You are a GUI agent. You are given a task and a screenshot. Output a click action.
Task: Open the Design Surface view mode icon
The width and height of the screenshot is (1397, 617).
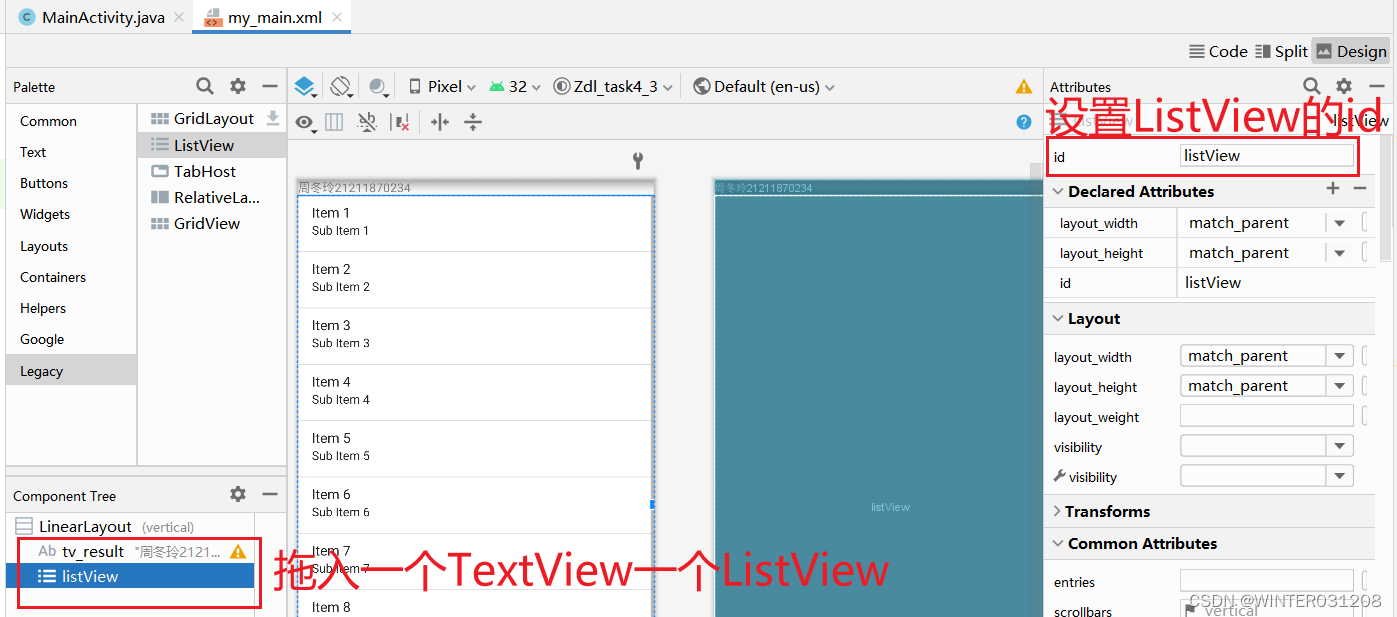point(305,87)
